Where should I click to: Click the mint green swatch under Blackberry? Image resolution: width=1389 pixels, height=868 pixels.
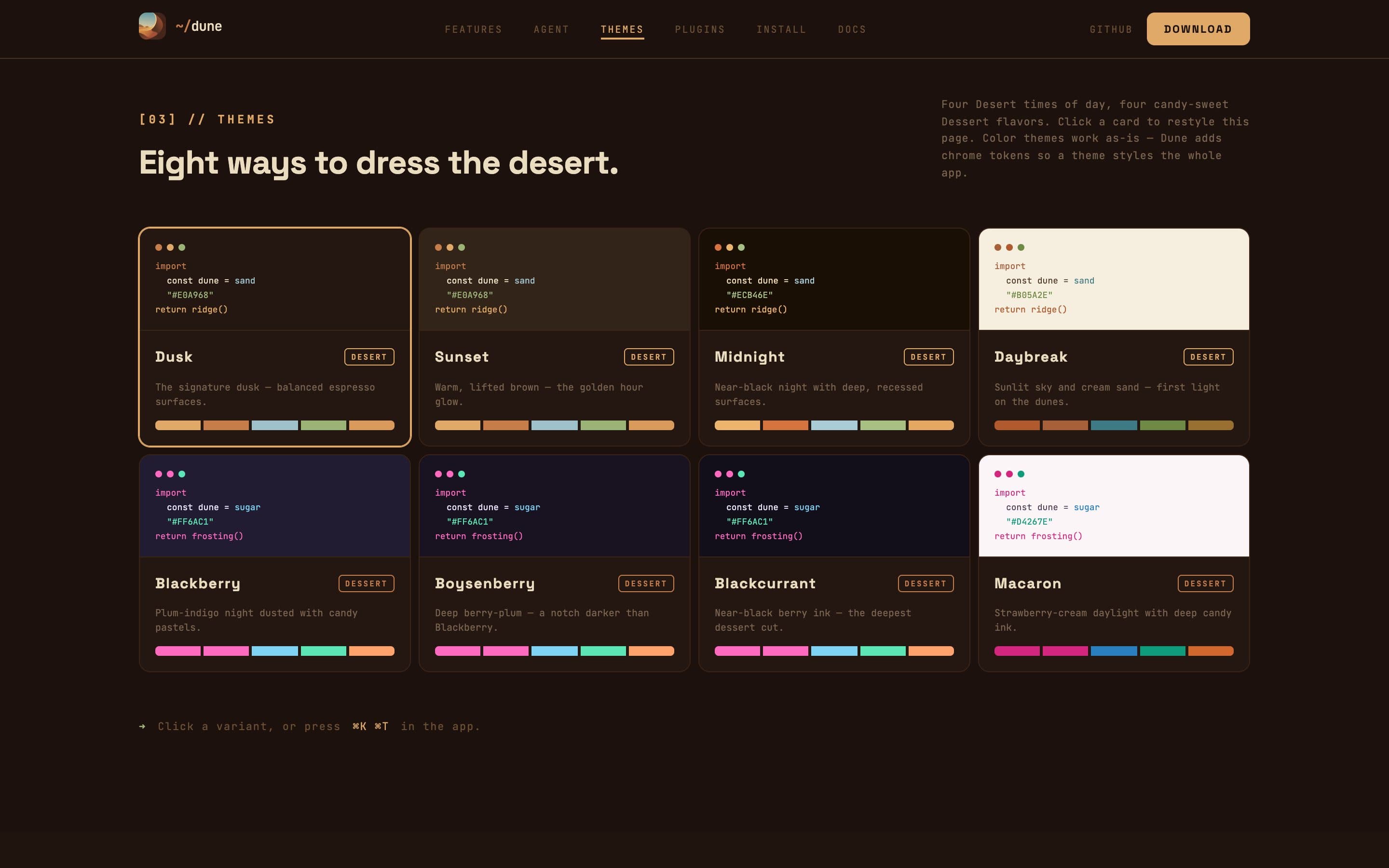click(323, 651)
